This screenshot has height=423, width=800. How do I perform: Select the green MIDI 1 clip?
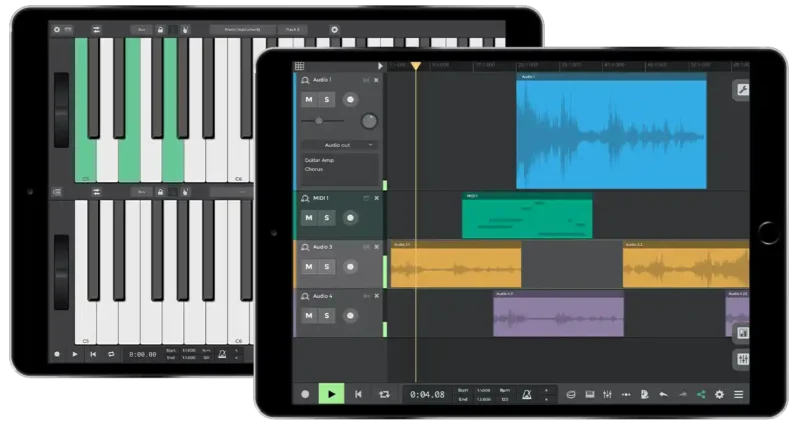pos(527,215)
